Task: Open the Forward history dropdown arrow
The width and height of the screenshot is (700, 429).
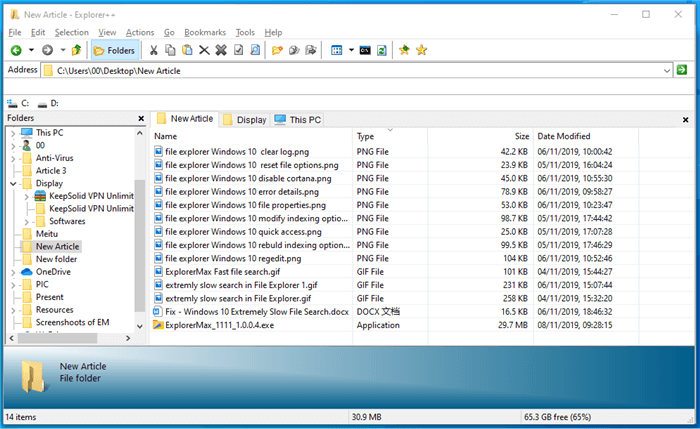Action: tap(62, 50)
